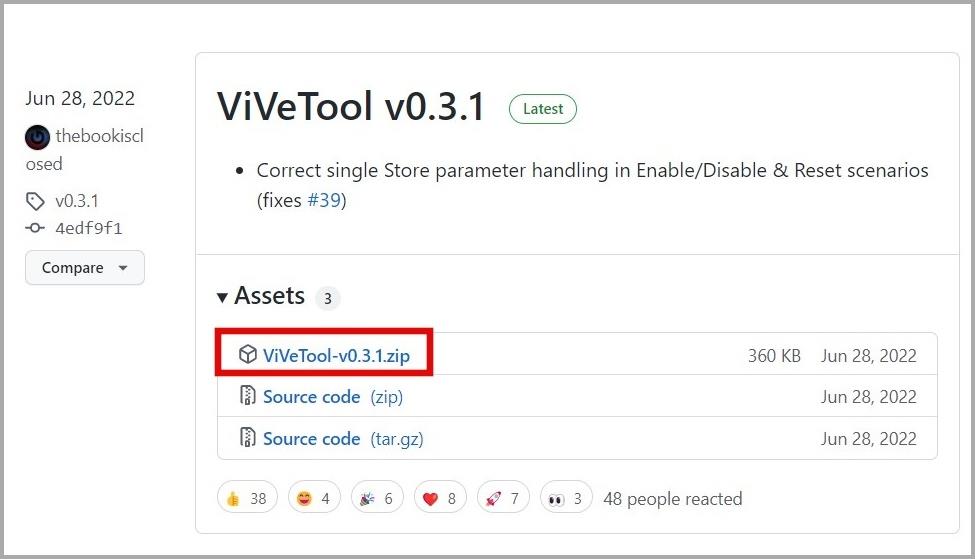This screenshot has height=559, width=975.
Task: React with the eyes emoji
Action: click(566, 498)
